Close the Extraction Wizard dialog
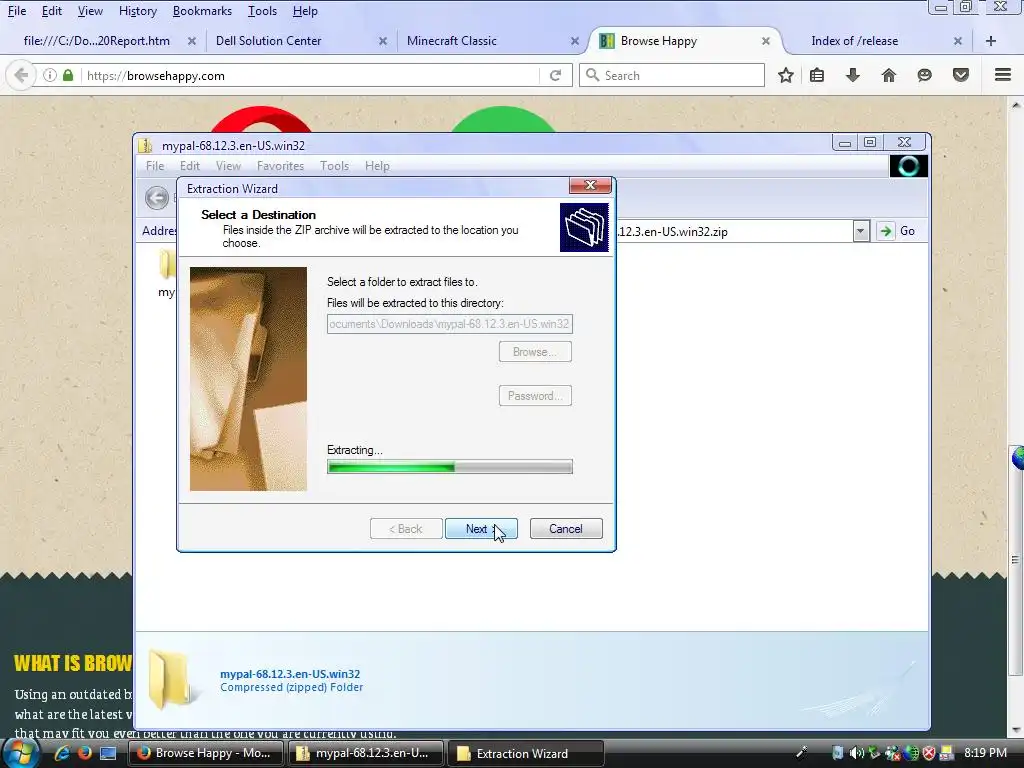This screenshot has height=768, width=1024. click(x=590, y=185)
